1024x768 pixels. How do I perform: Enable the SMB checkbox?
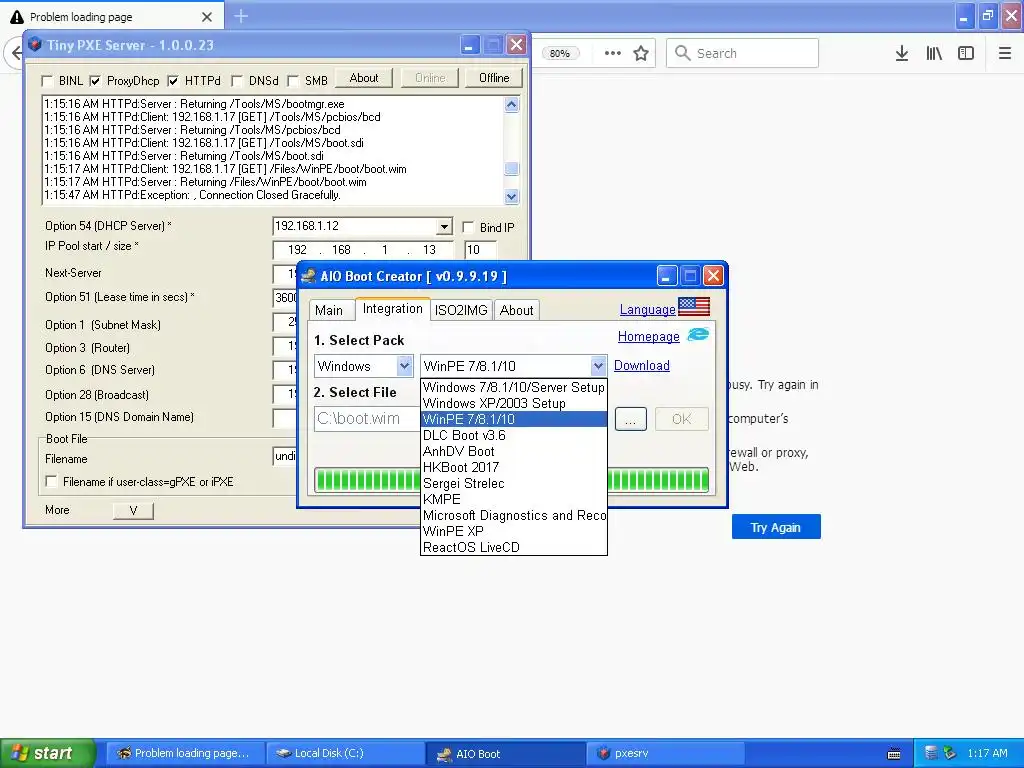(293, 81)
